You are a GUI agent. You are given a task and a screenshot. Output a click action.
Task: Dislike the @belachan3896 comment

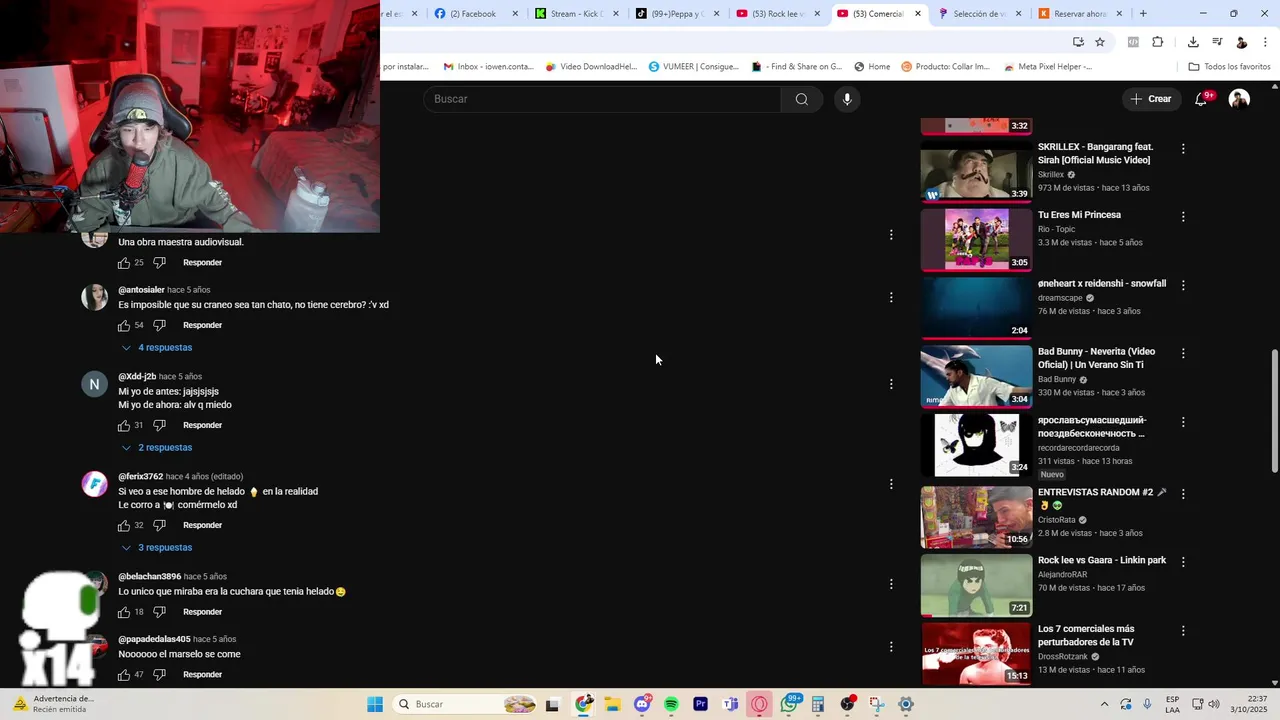159,612
